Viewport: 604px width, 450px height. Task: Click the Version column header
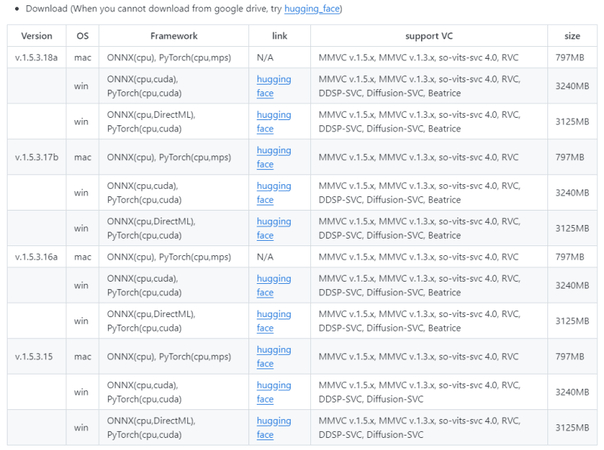coord(37,36)
